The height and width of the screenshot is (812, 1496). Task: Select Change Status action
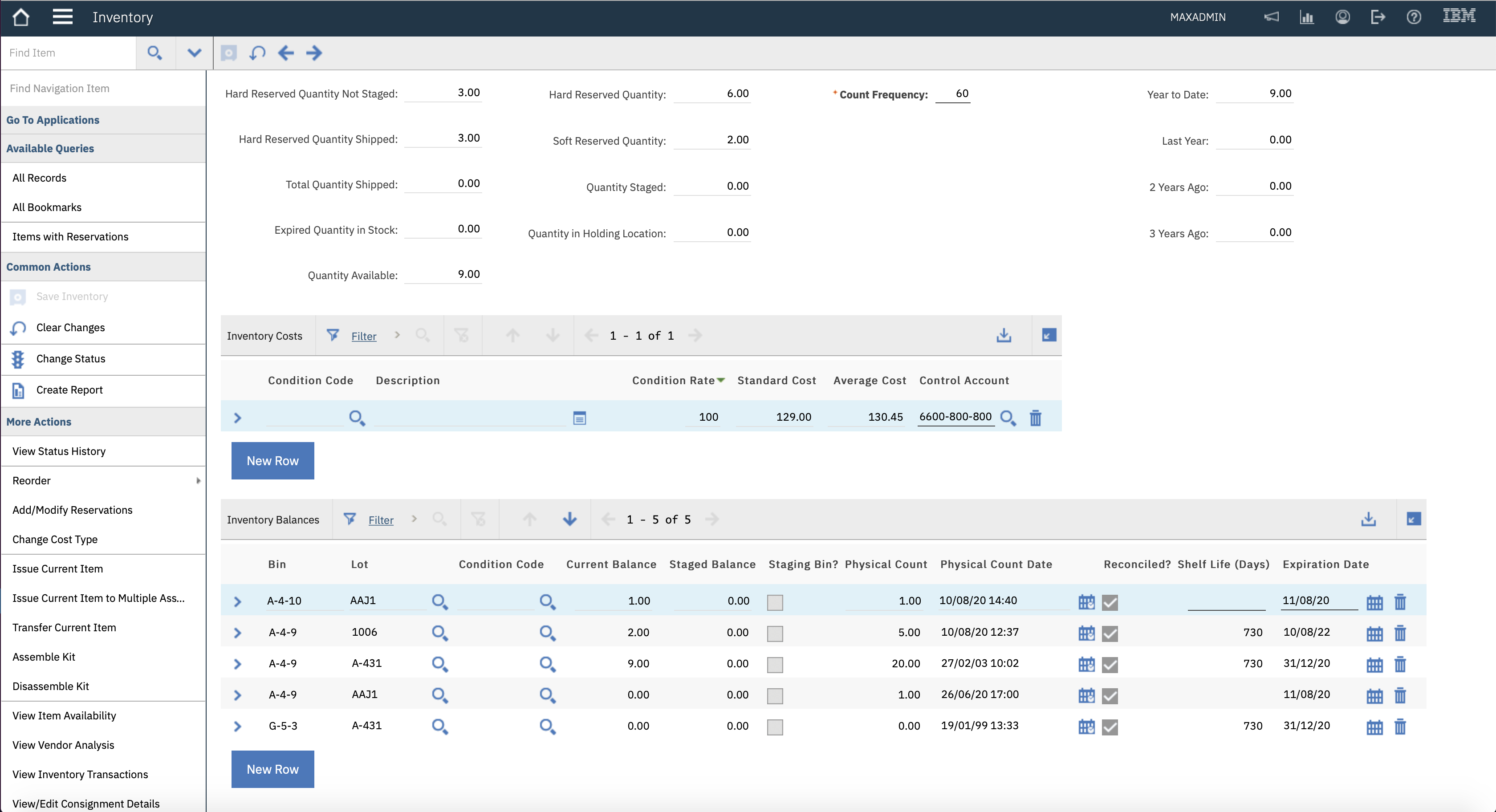point(71,358)
